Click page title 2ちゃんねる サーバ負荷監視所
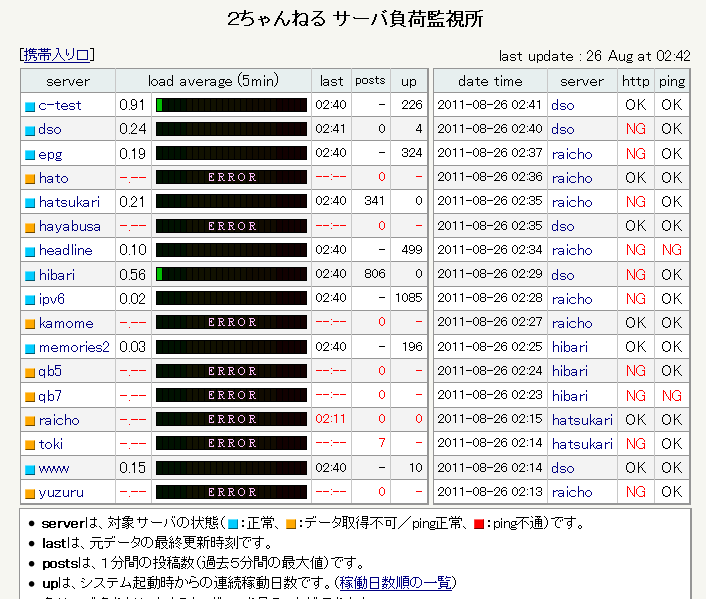 pyautogui.click(x=355, y=19)
